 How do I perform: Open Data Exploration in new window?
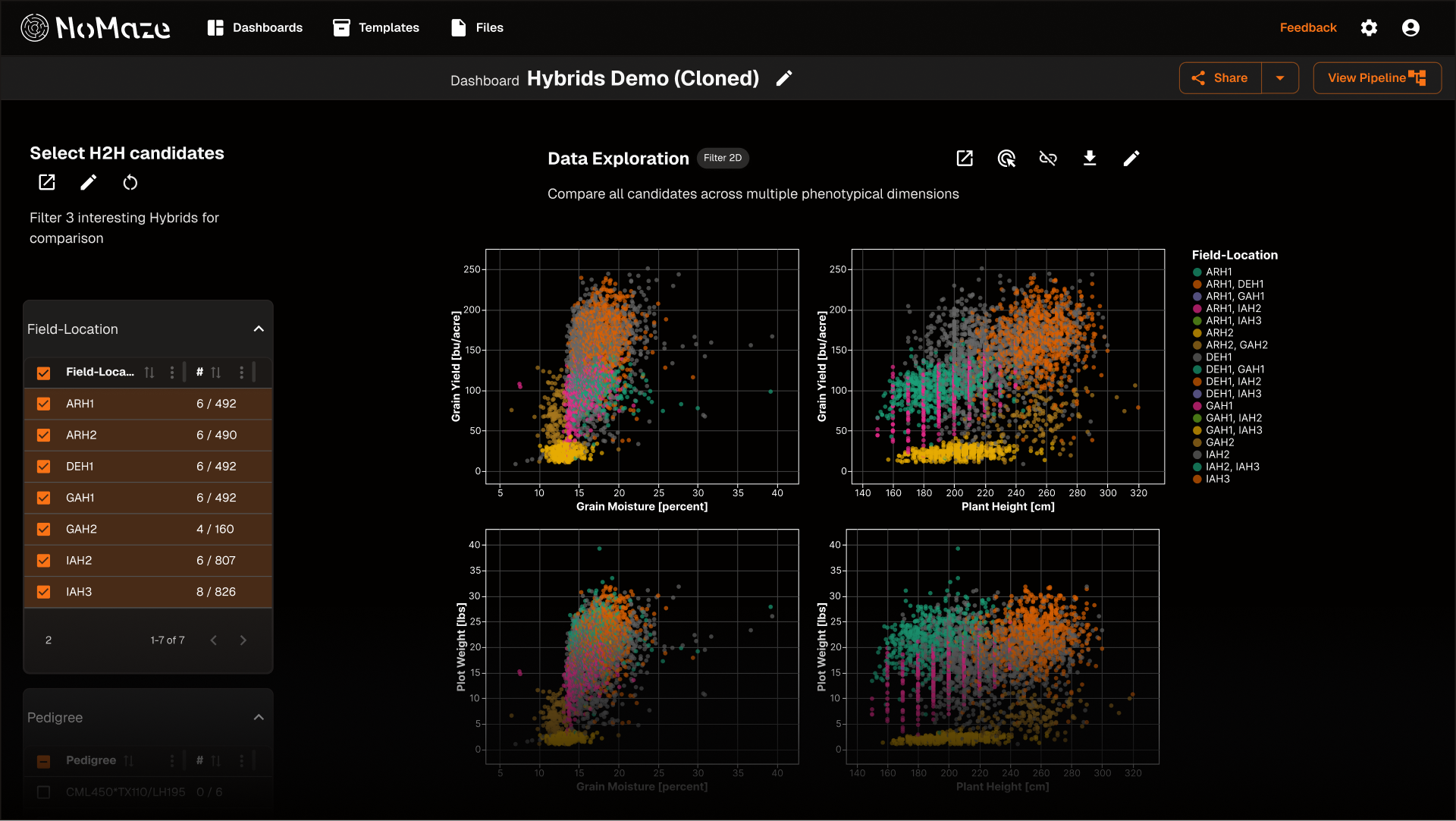click(x=965, y=158)
